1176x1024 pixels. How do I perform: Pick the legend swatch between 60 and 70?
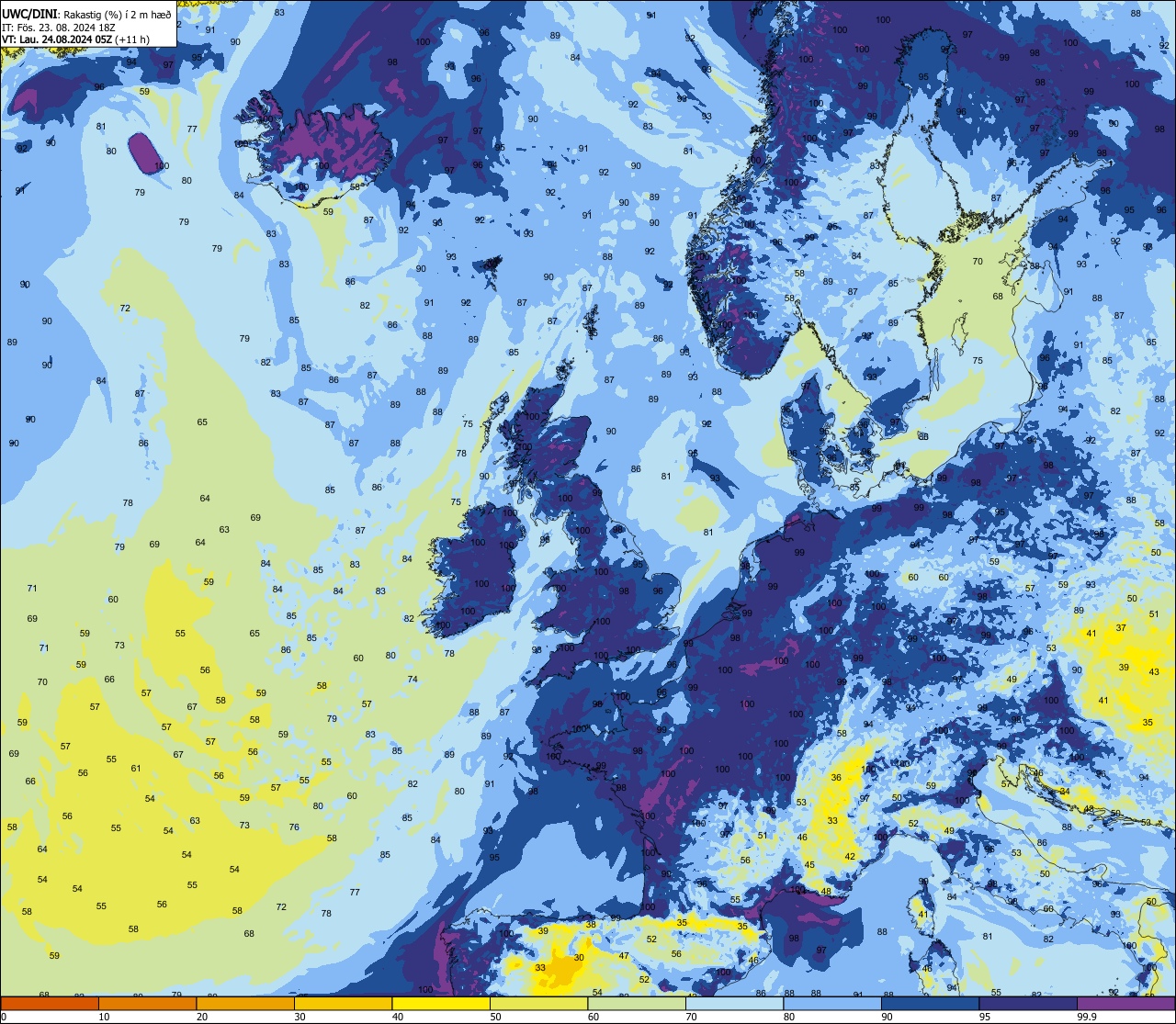pyautogui.click(x=637, y=1003)
